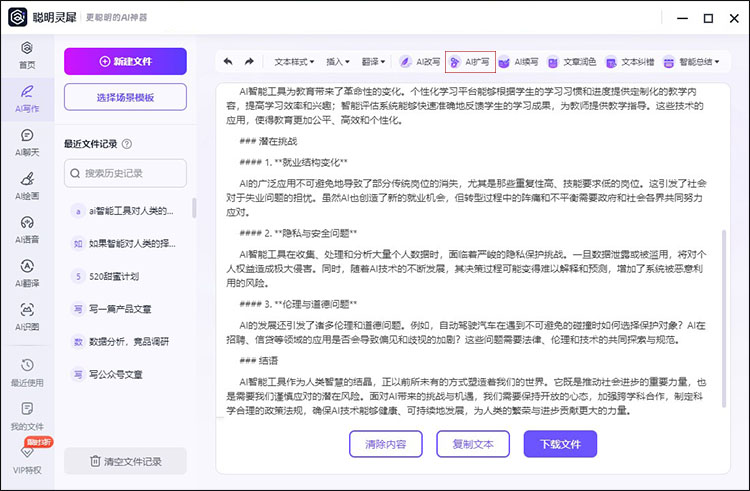
Task: Open the AI聊天 chat icon
Action: [x=27, y=135]
